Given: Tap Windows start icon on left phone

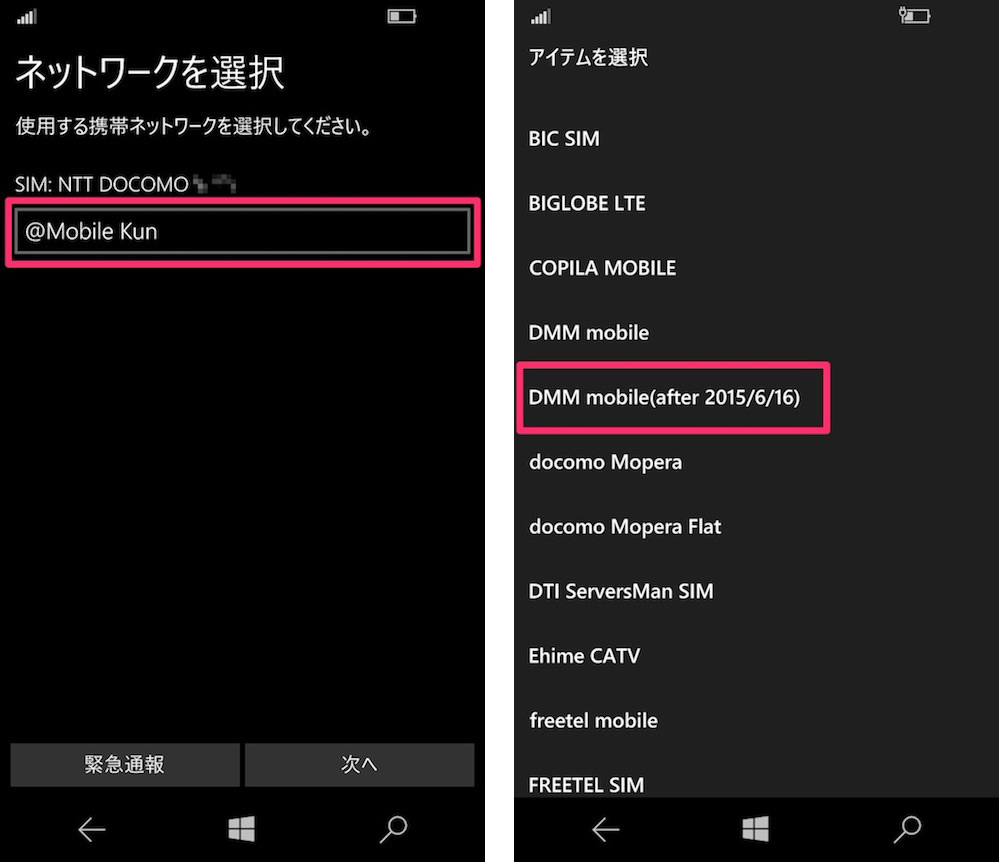Looking at the screenshot, I should [x=242, y=829].
